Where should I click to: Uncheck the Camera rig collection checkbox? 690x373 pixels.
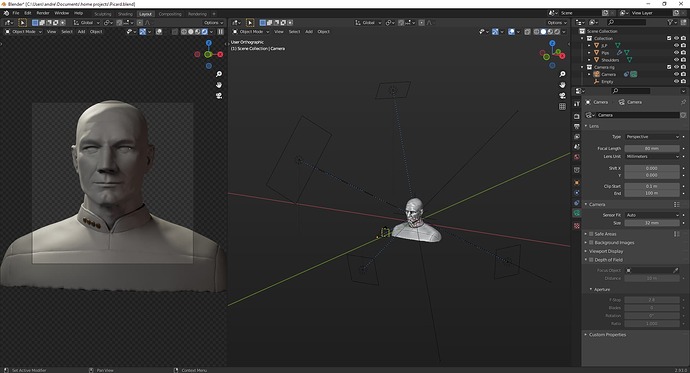click(x=669, y=67)
